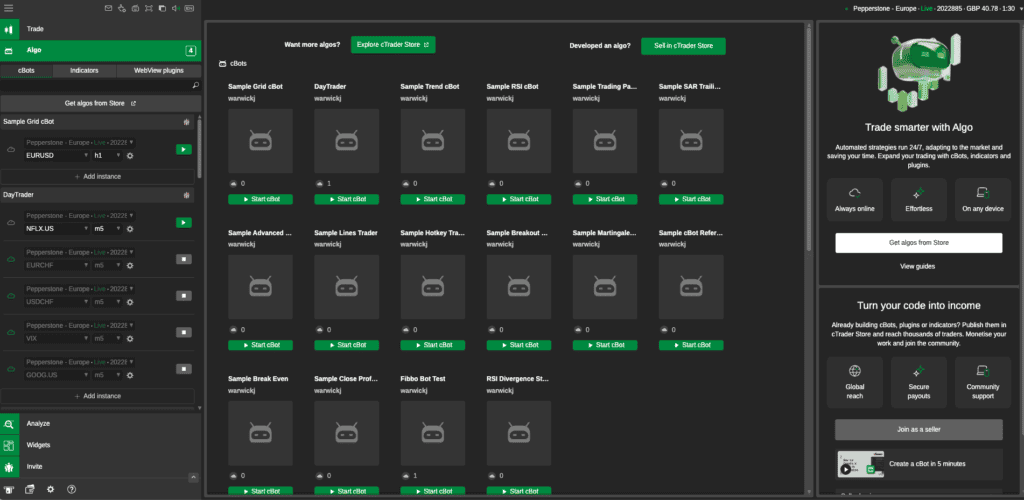Click the Widgets grid icon
This screenshot has width=1024, height=500.
pos(9,445)
